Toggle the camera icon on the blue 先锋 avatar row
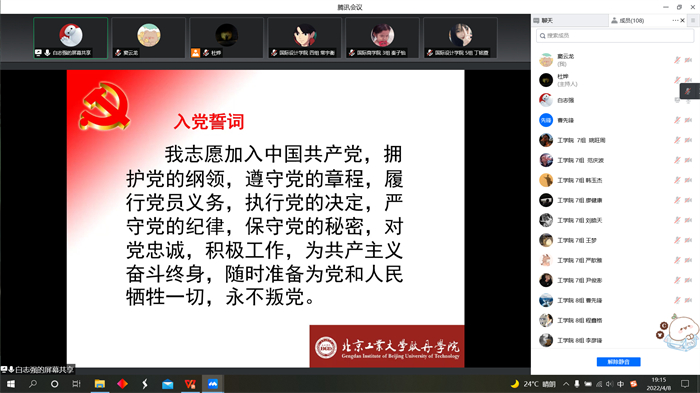The width and height of the screenshot is (700, 393). coord(688,120)
